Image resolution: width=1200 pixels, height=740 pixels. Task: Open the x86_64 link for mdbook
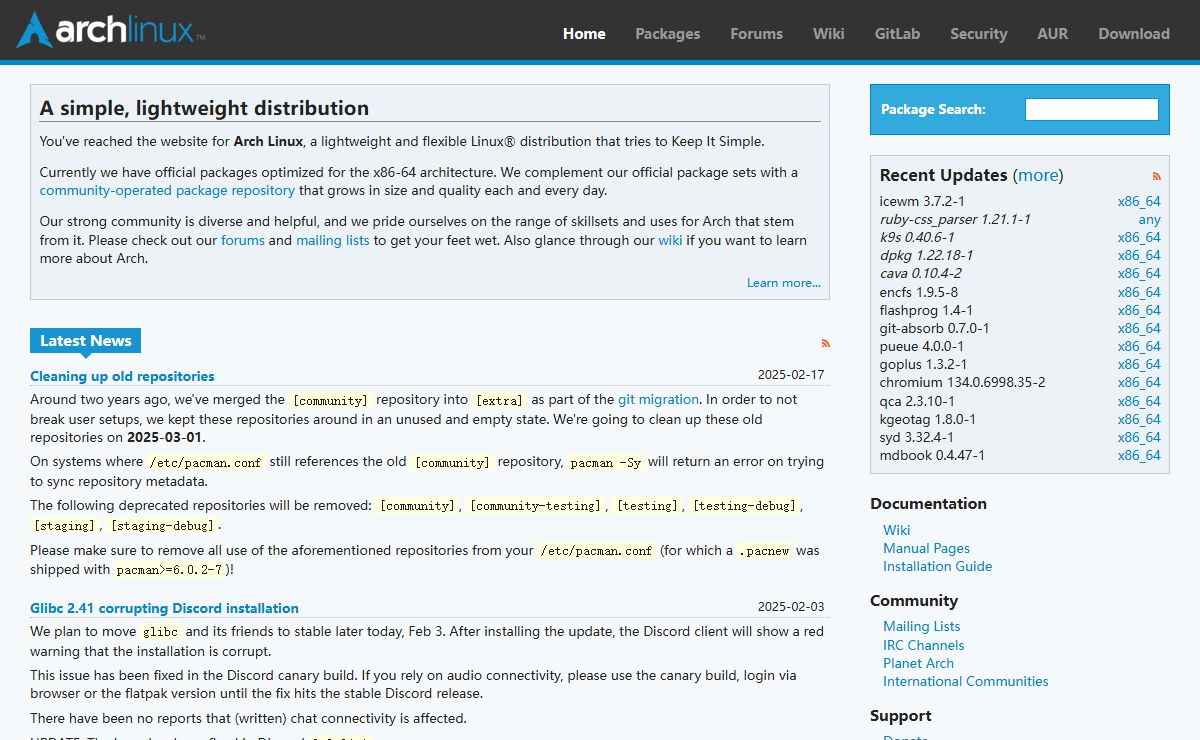pos(1139,455)
